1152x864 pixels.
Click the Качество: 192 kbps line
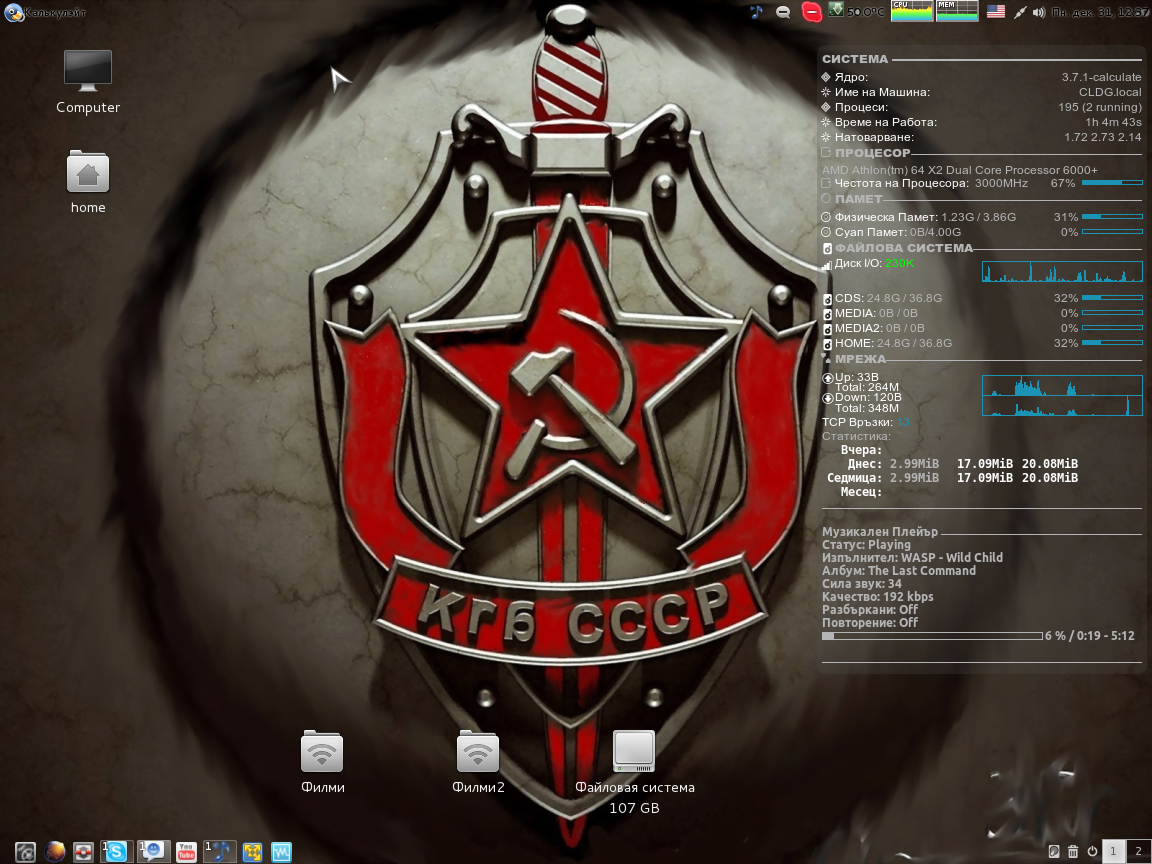(877, 597)
